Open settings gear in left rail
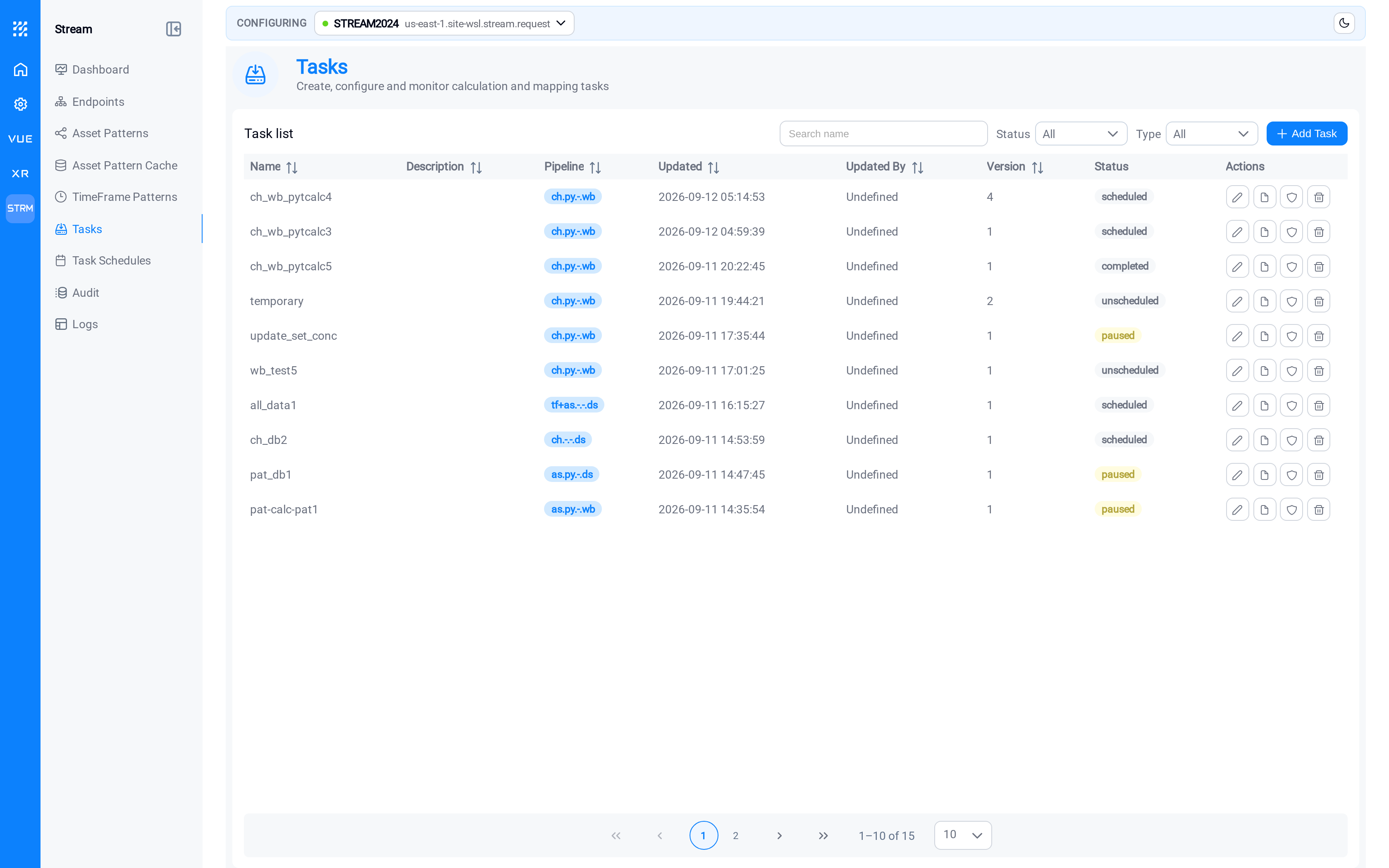Image resolution: width=1389 pixels, height=868 pixels. [20, 104]
